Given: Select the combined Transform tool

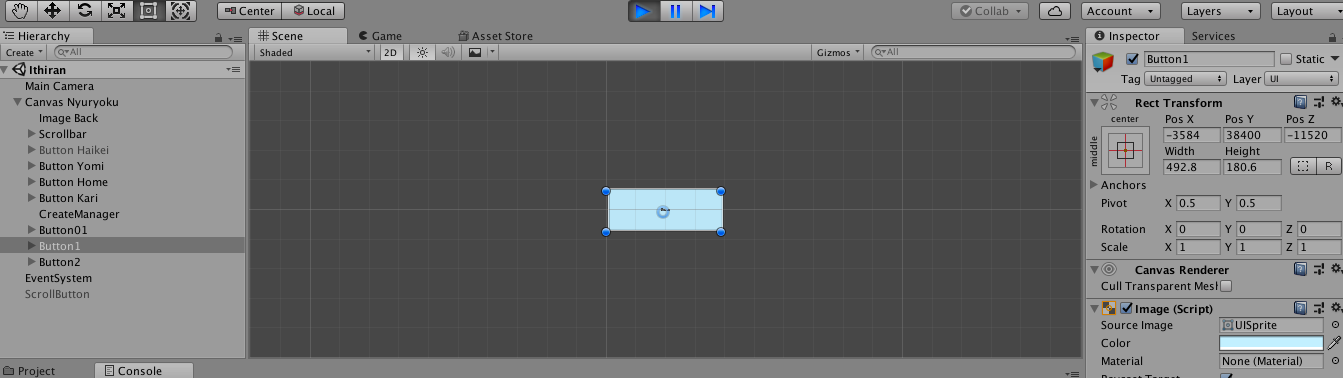Looking at the screenshot, I should click(180, 11).
